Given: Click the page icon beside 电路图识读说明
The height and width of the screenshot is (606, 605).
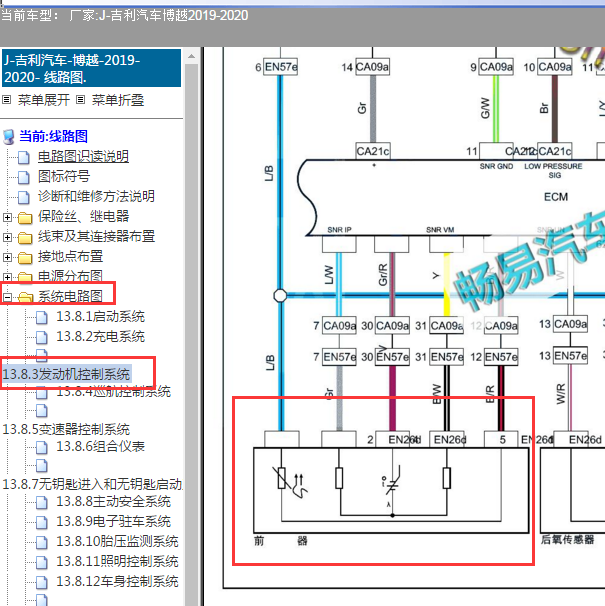Looking at the screenshot, I should click(x=24, y=157).
